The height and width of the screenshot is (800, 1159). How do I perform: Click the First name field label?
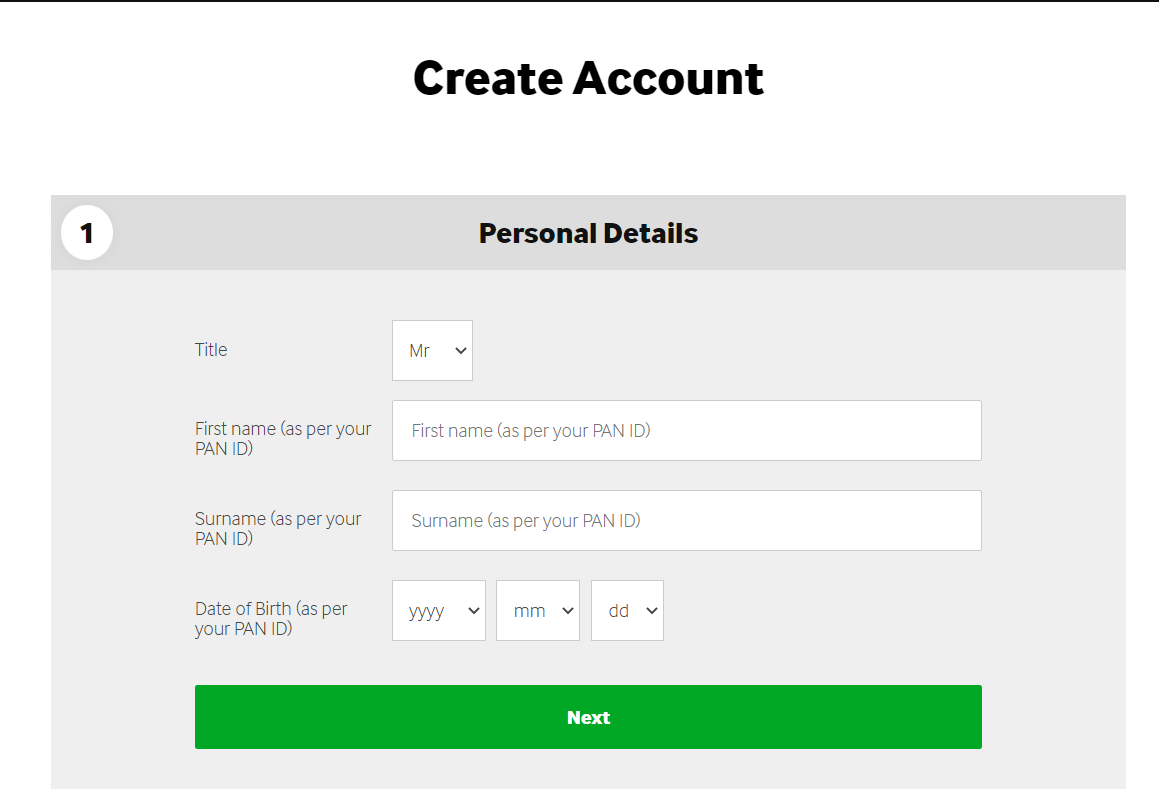(283, 438)
